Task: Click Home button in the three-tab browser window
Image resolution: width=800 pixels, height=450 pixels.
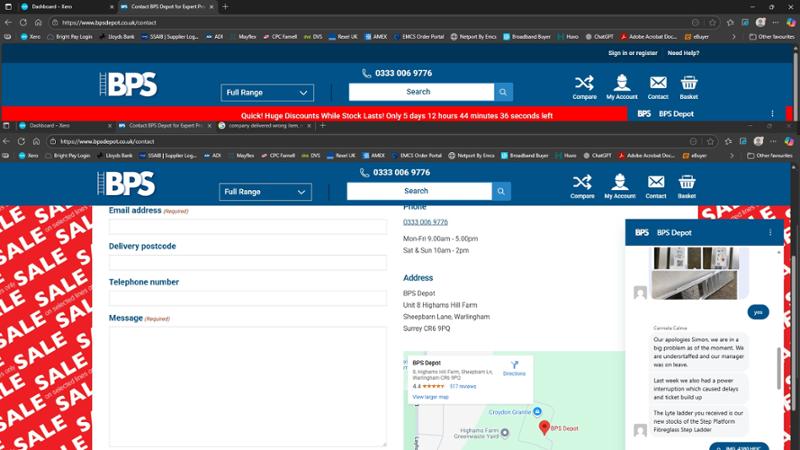Action: click(36, 141)
